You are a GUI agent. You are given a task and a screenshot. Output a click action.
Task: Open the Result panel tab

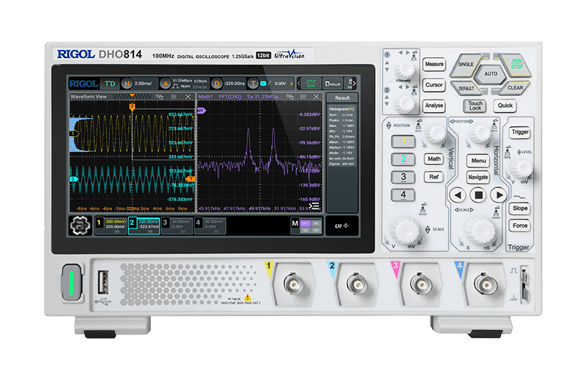coord(342,98)
